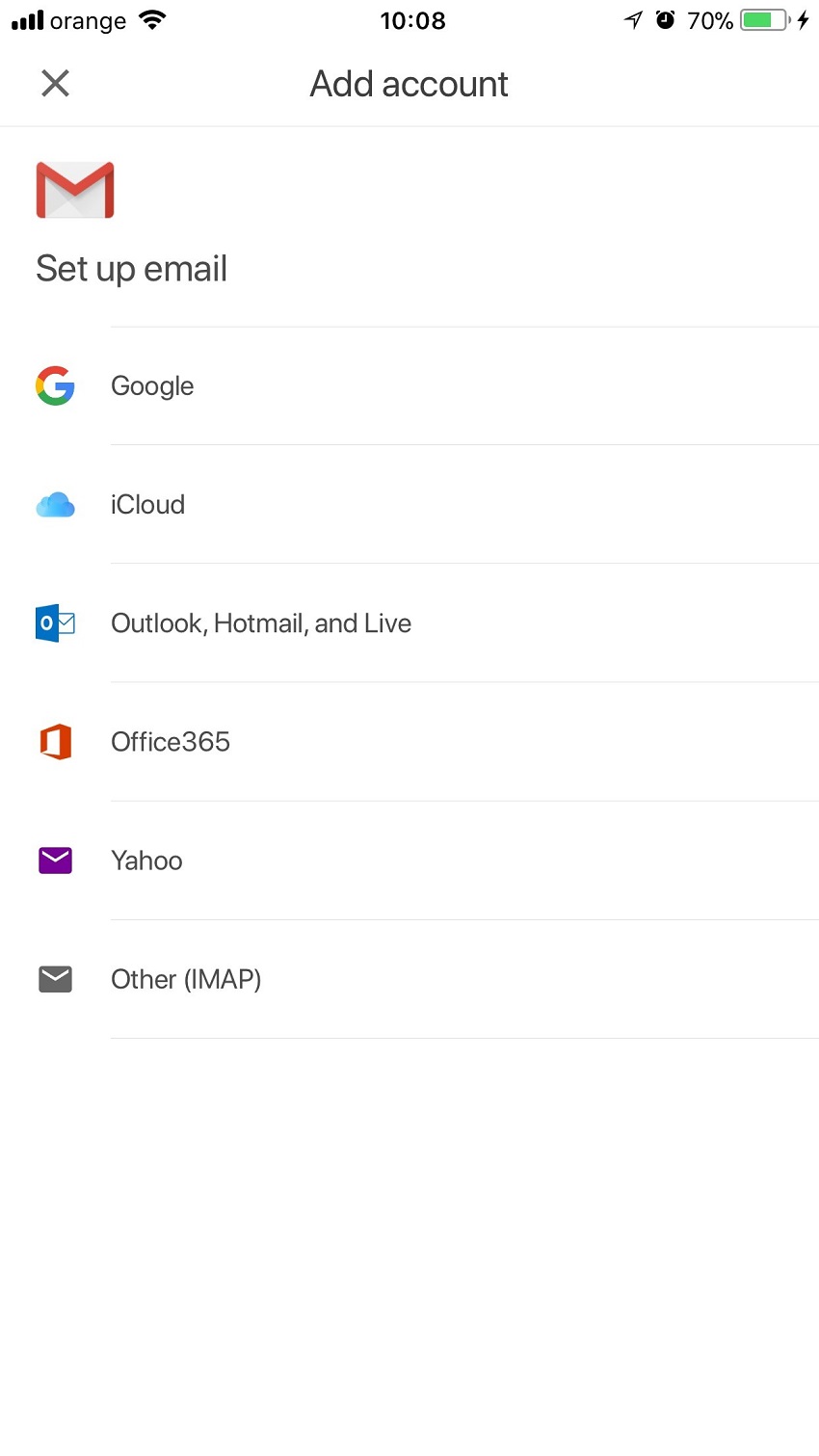Click the Google G icon
This screenshot has width=819, height=1456.
click(x=55, y=385)
